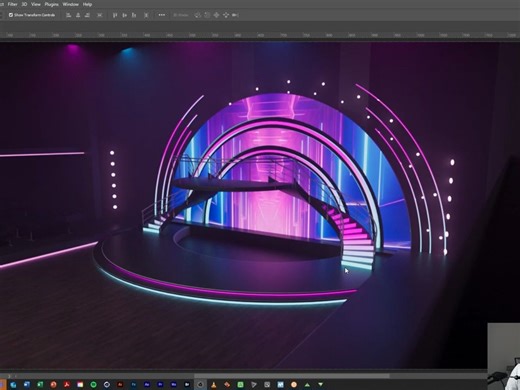Open VLC media player from the taskbar
The image size is (520, 390).
point(214,385)
